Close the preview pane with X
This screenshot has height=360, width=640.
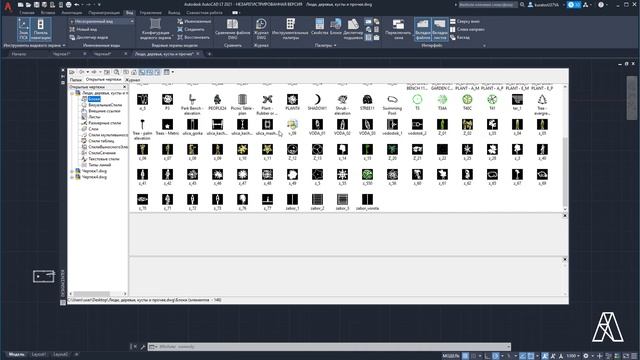[x=565, y=216]
